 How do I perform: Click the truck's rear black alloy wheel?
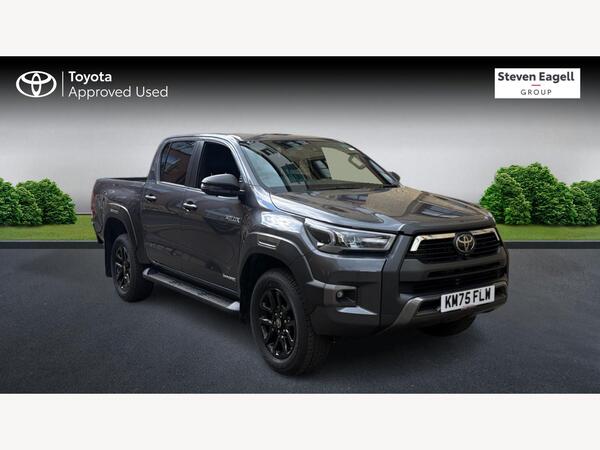click(123, 268)
